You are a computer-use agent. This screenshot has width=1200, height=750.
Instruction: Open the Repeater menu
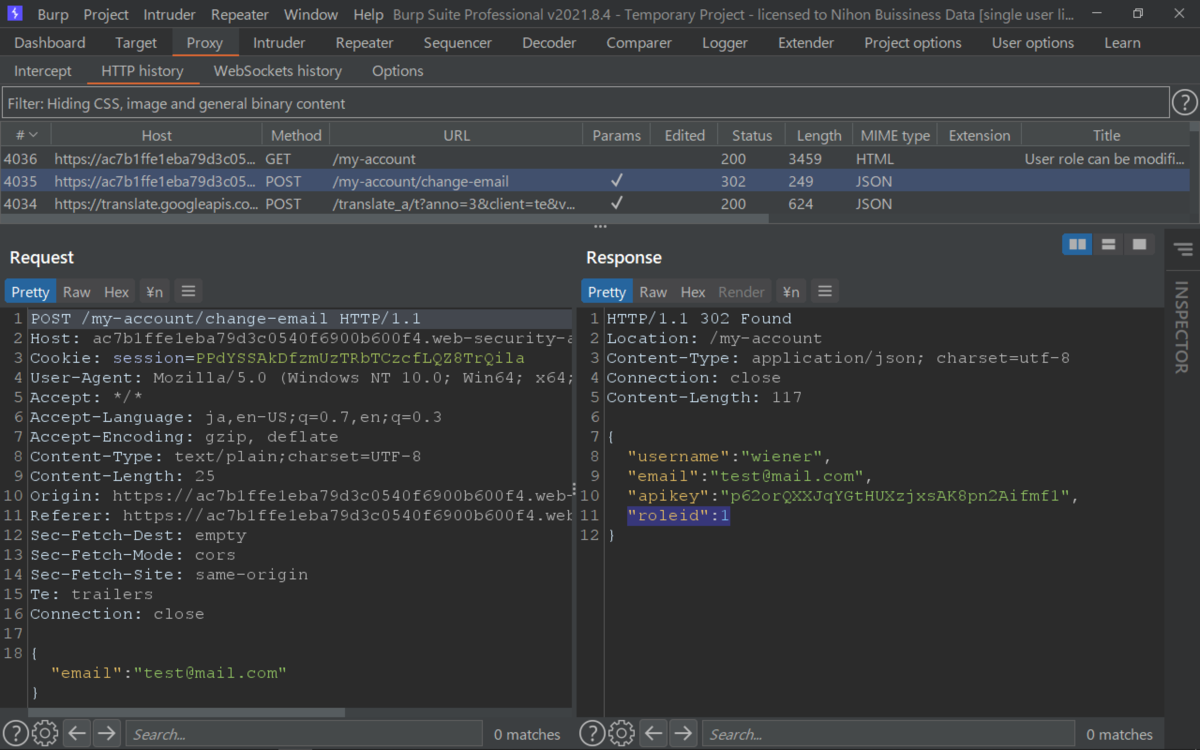(x=240, y=14)
